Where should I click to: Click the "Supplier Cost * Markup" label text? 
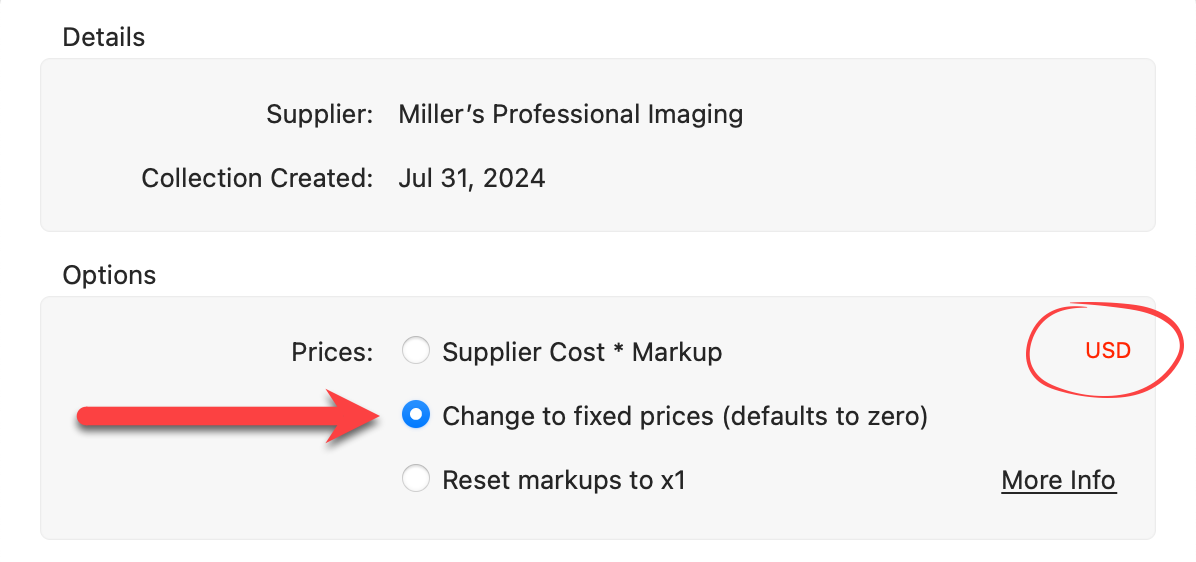pos(582,352)
